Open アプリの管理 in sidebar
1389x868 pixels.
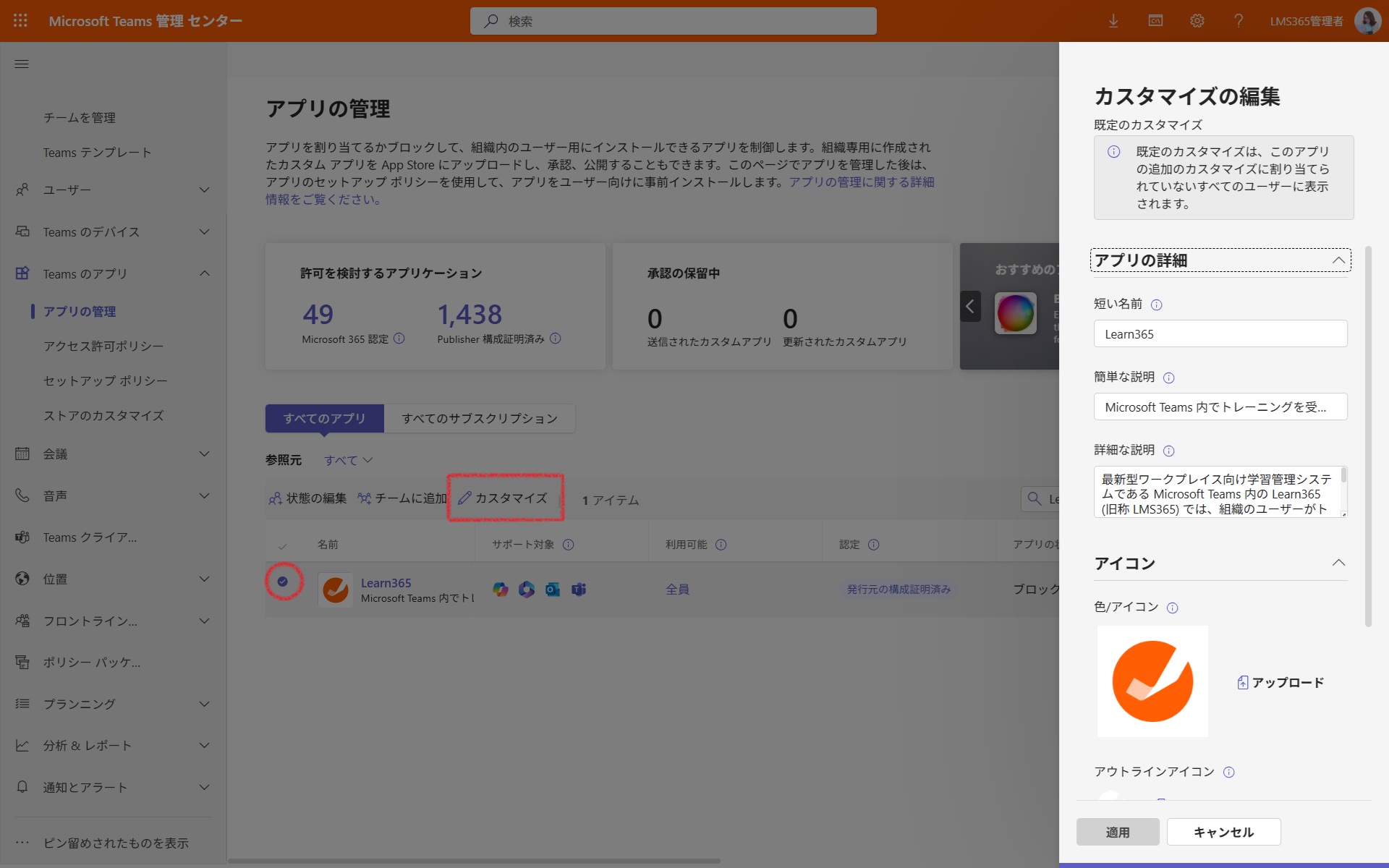pyautogui.click(x=80, y=312)
